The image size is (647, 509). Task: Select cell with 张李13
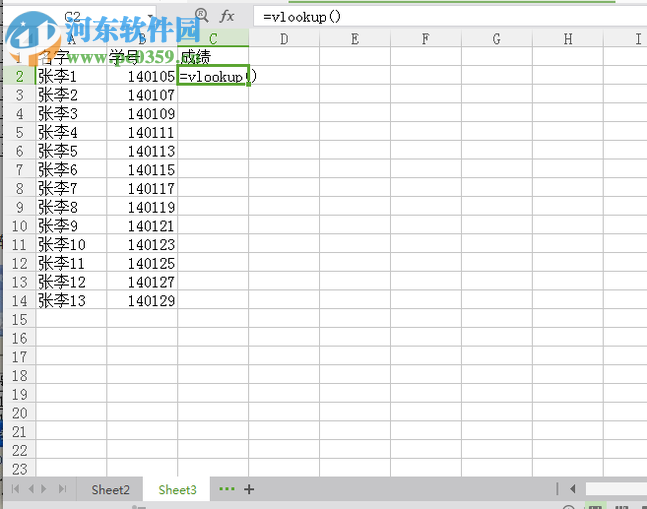pos(71,301)
